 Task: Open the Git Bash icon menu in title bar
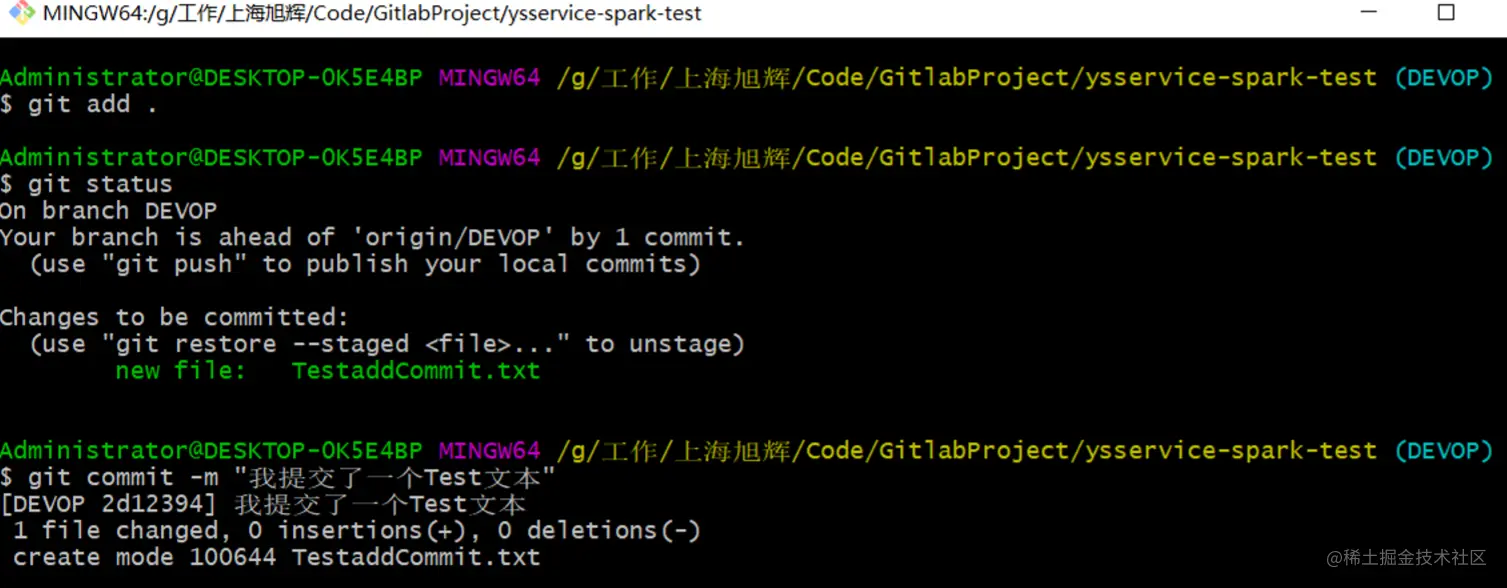pos(22,13)
